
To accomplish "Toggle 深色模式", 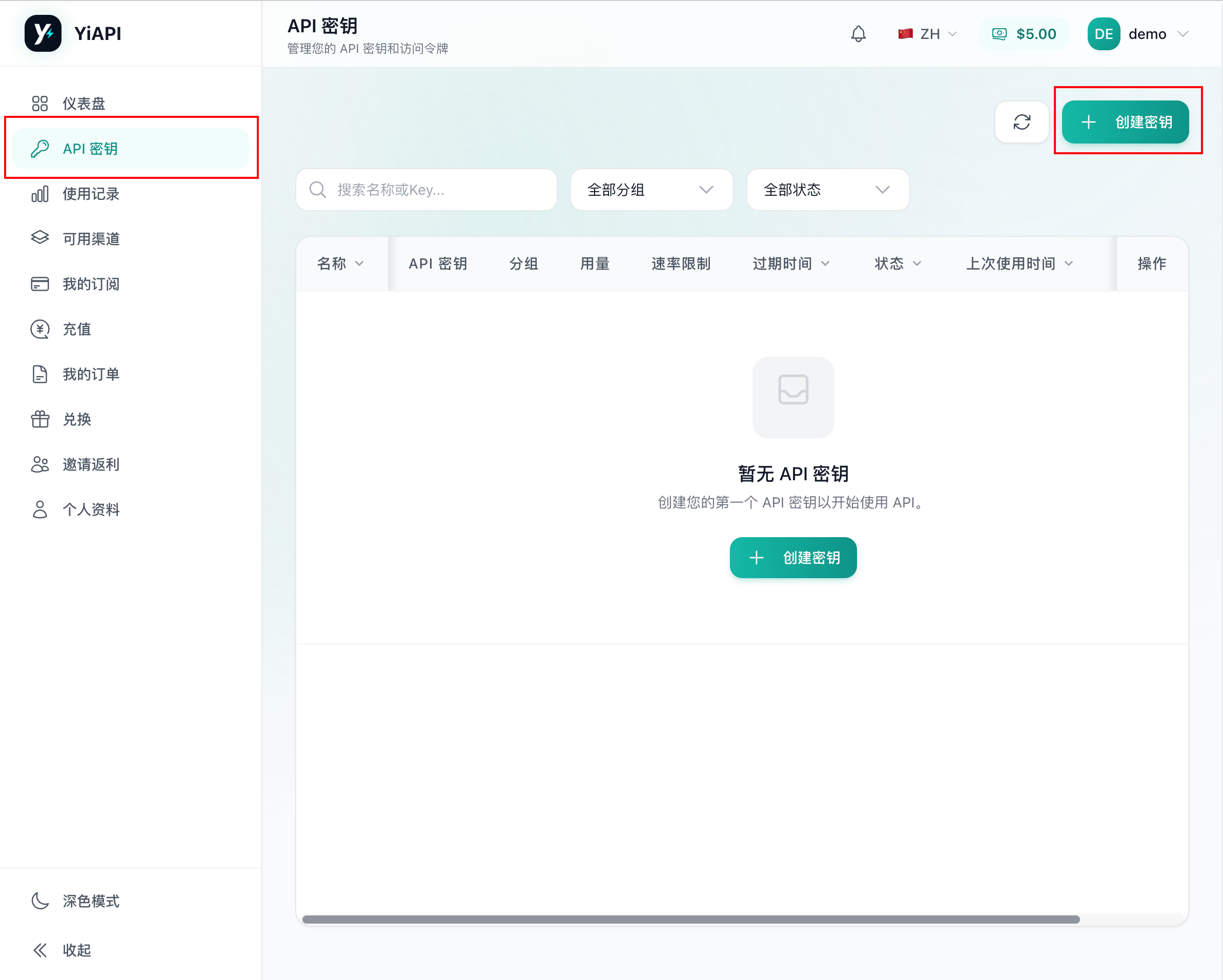I will [131, 901].
